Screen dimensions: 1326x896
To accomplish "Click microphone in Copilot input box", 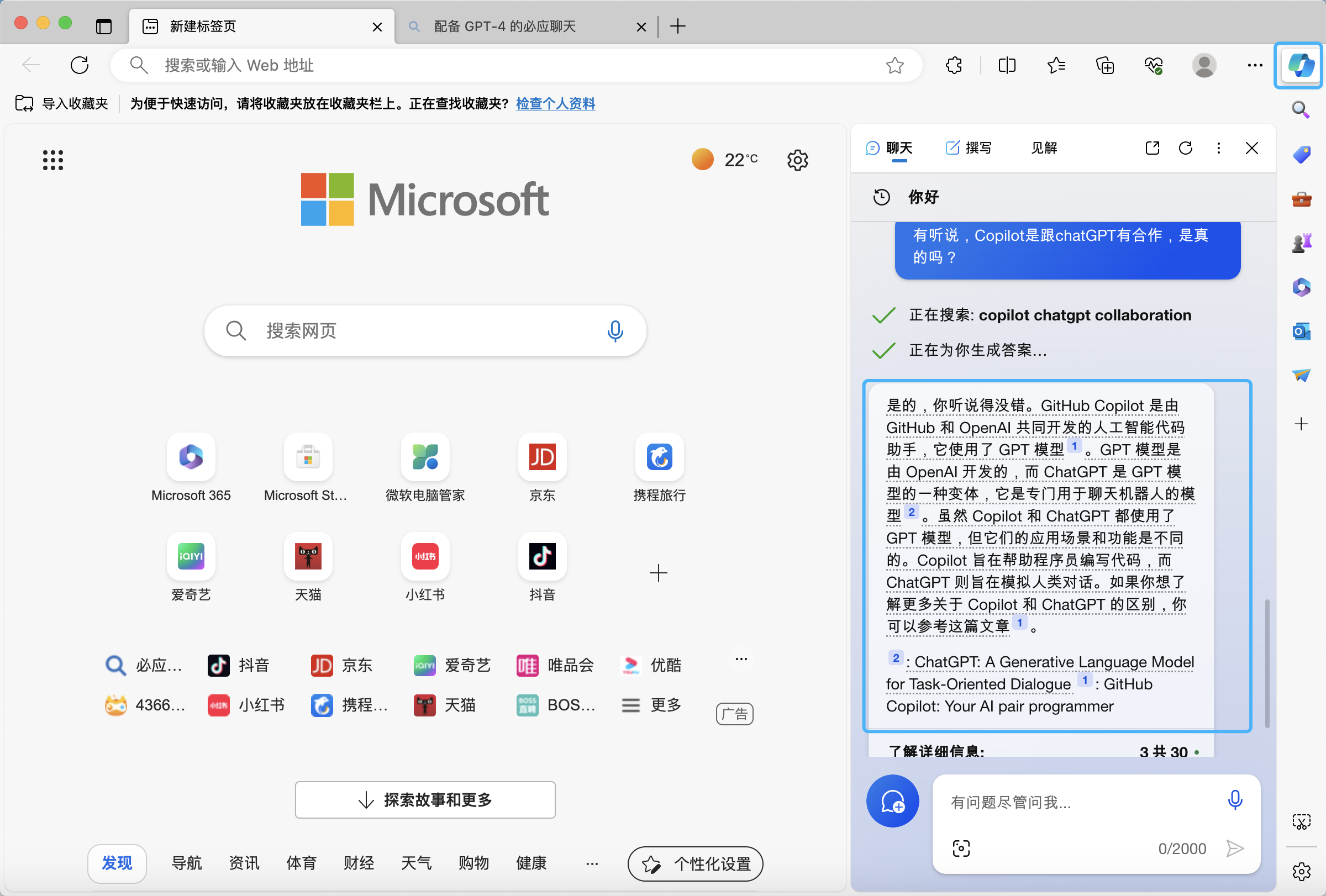I will pyautogui.click(x=1235, y=800).
